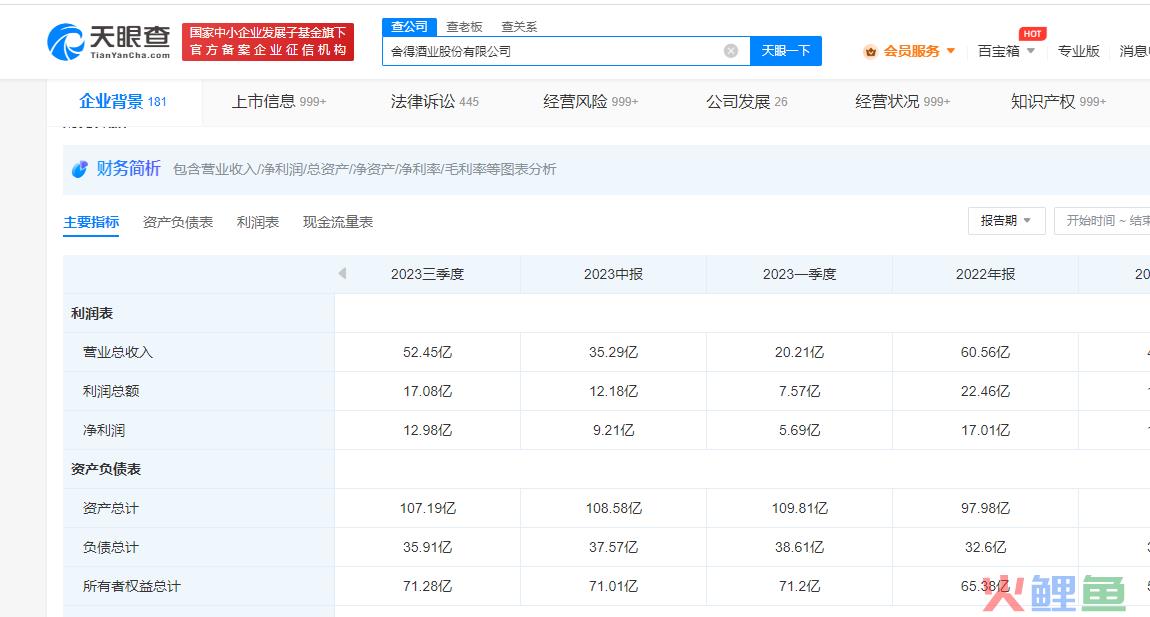The width and height of the screenshot is (1150, 617).
Task: Open the 公司发展 tab
Action: [x=747, y=102]
